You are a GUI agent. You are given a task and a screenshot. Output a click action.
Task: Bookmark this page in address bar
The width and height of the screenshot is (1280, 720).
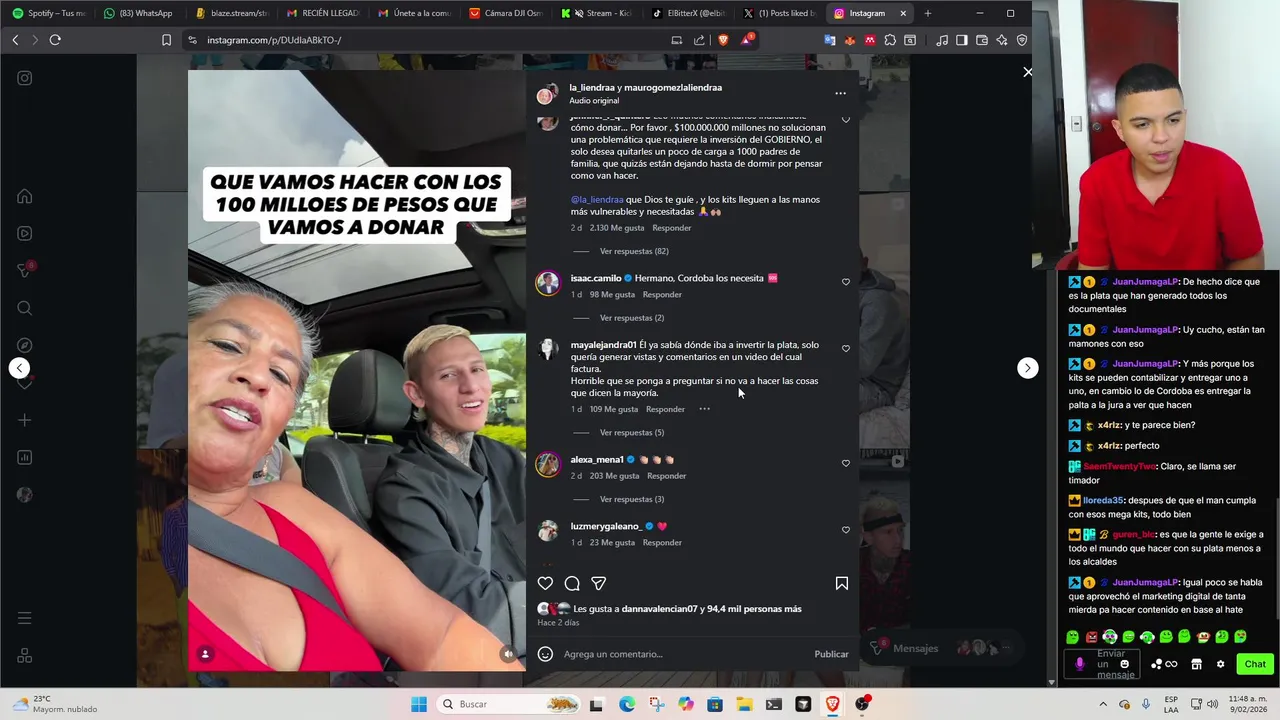(166, 40)
